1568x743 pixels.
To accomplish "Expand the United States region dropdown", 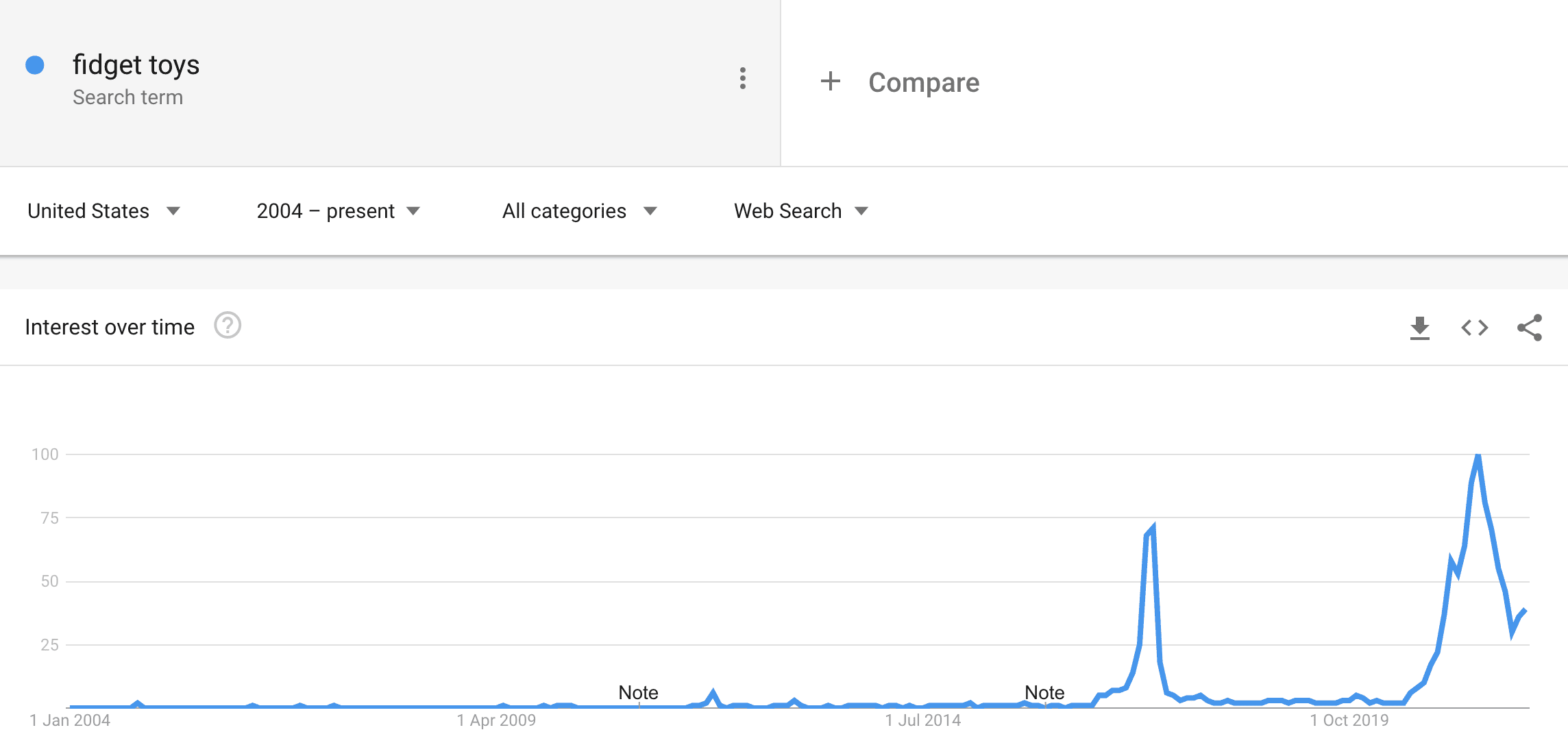I will (104, 211).
